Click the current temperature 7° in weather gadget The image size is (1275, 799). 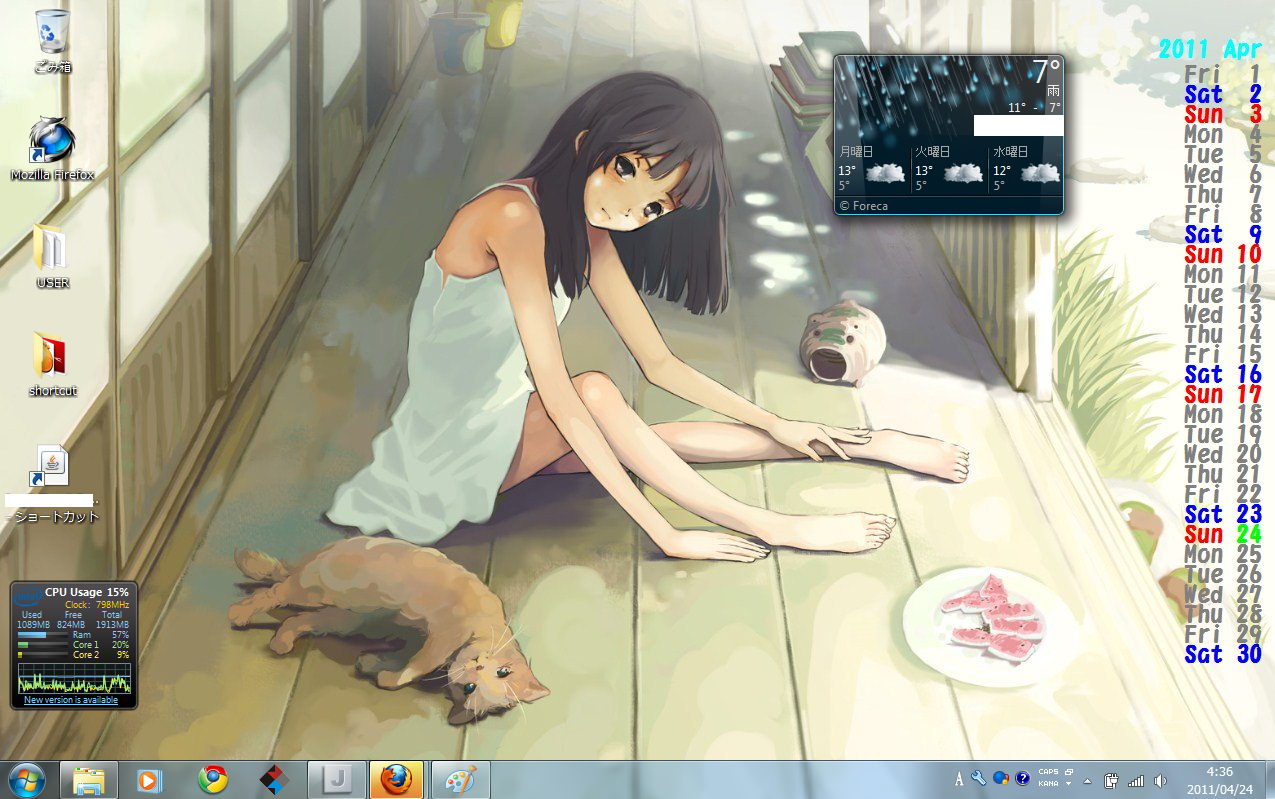pyautogui.click(x=1046, y=72)
